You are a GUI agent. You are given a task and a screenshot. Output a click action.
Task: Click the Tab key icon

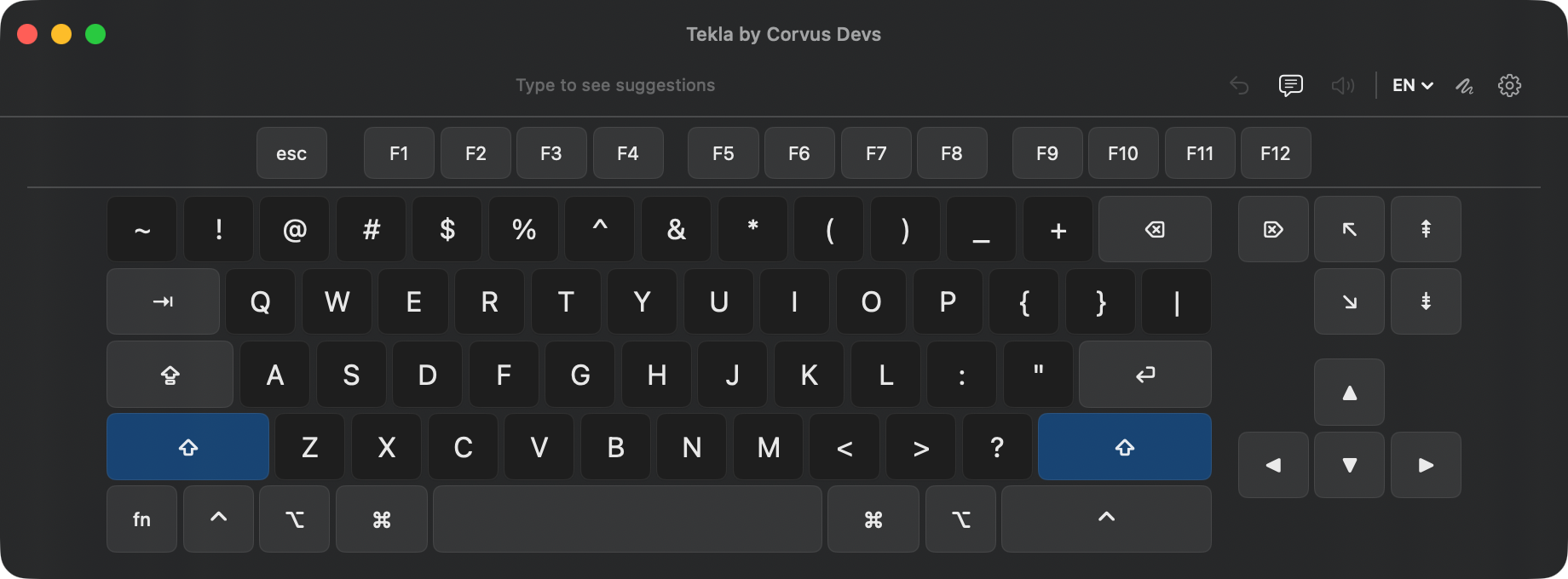pos(163,301)
